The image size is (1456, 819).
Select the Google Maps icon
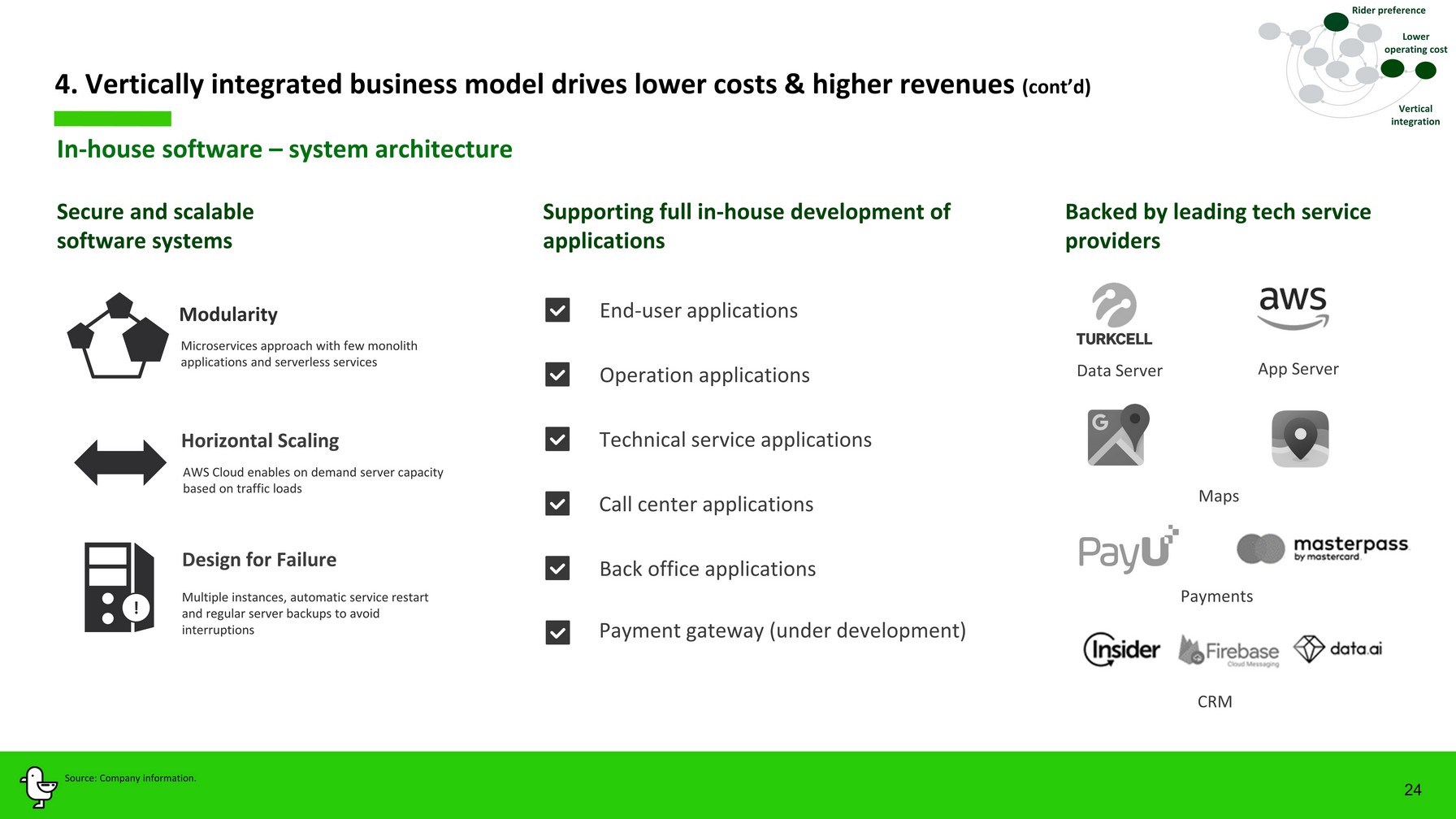[1117, 435]
